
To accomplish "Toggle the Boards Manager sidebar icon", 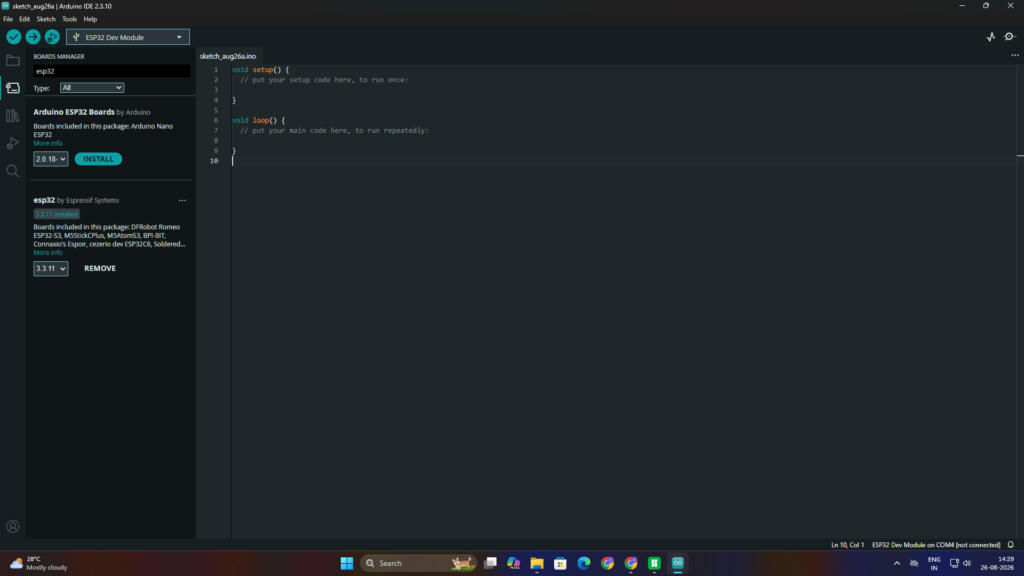I will click(12, 88).
